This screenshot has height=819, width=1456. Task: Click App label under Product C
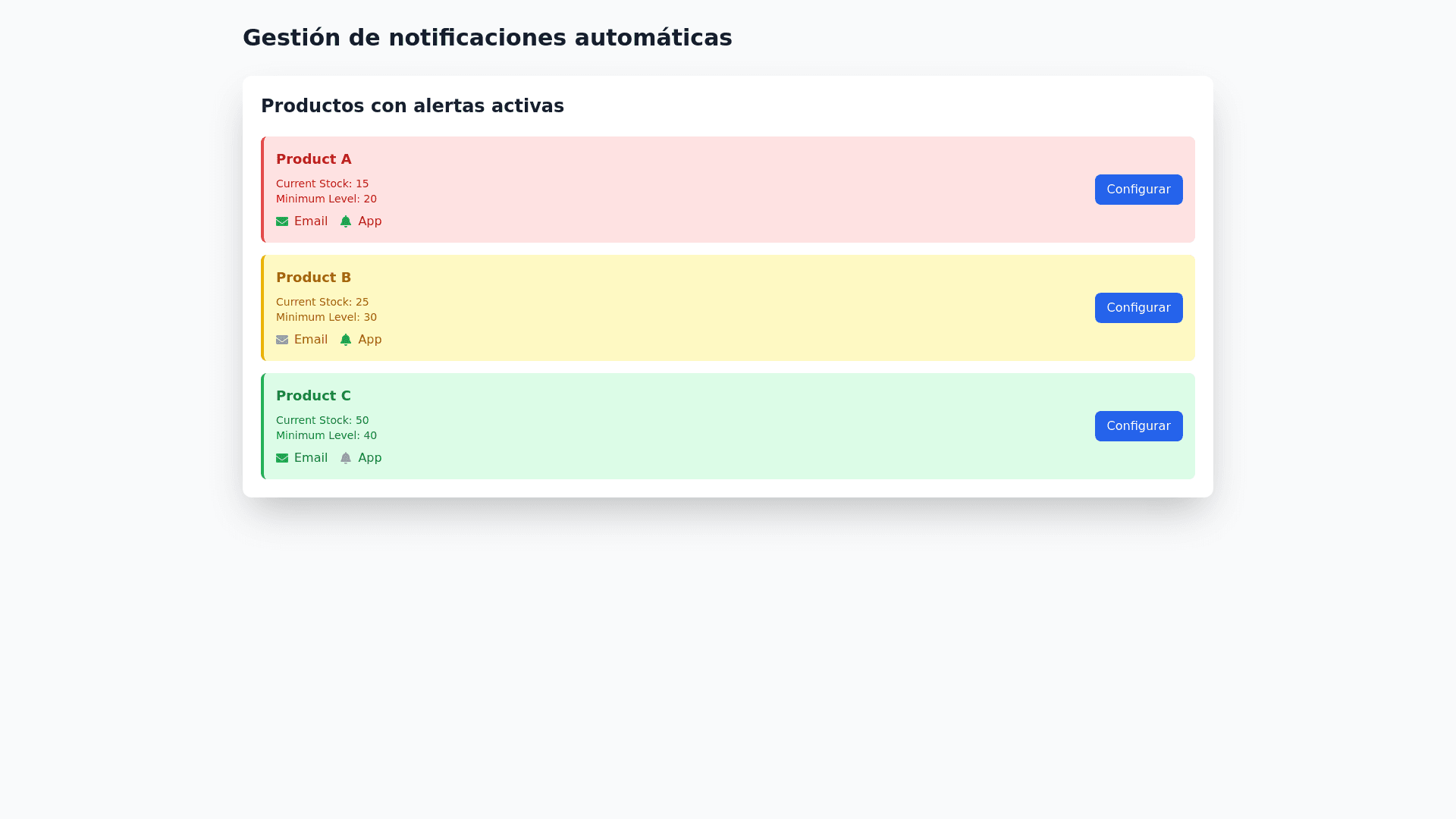[x=370, y=458]
